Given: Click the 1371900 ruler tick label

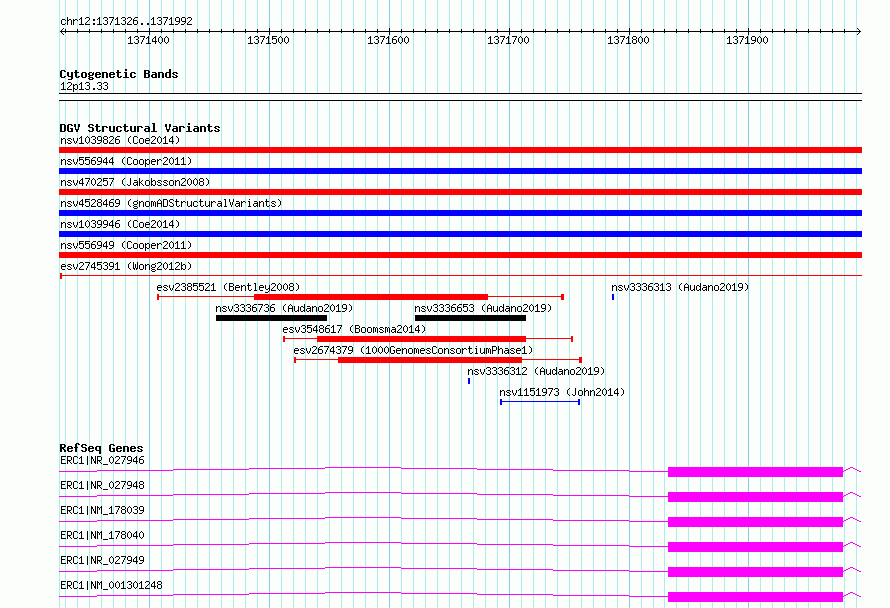Looking at the screenshot, I should pos(748,40).
